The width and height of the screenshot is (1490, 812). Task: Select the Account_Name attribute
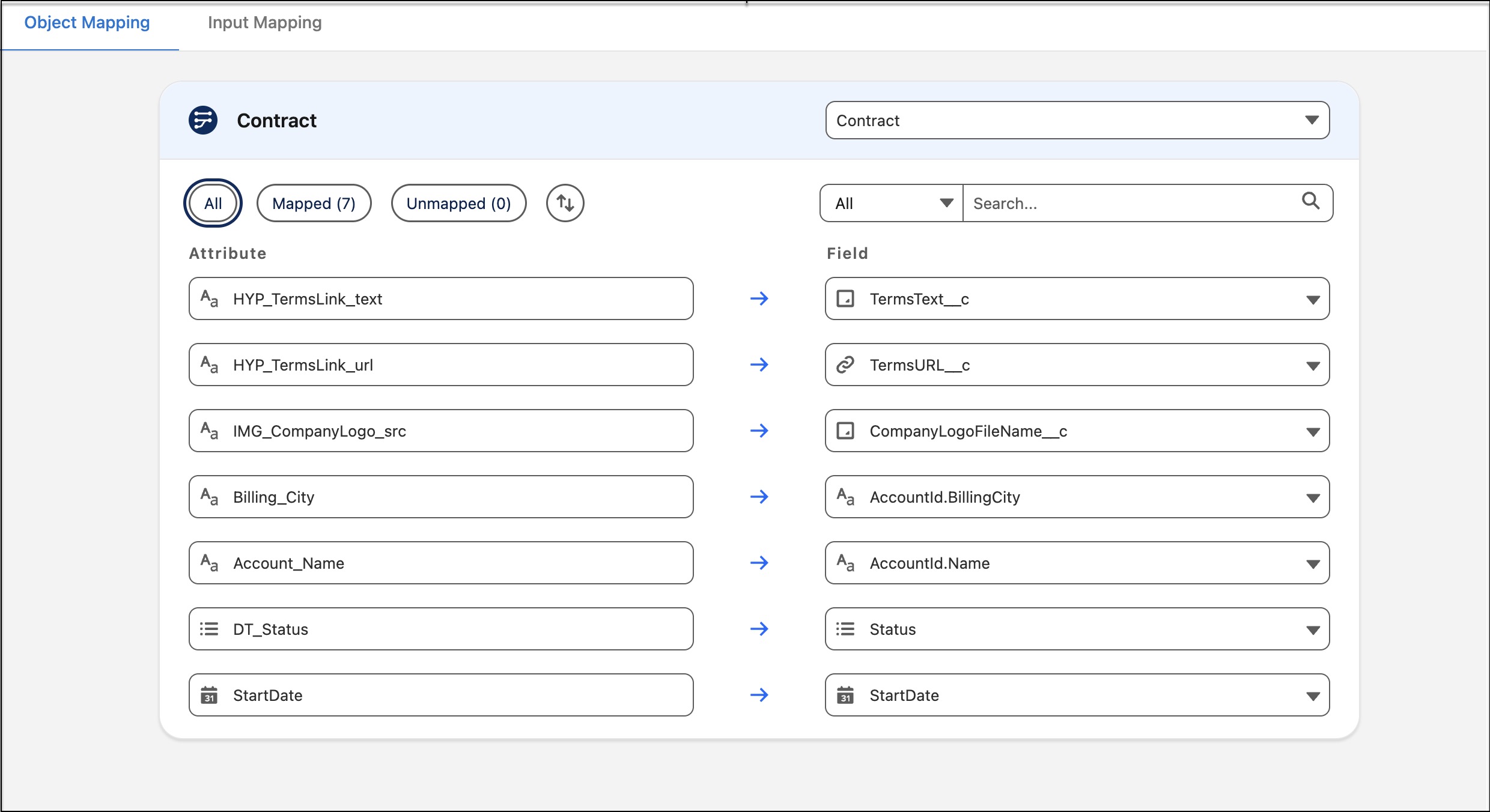coord(441,563)
